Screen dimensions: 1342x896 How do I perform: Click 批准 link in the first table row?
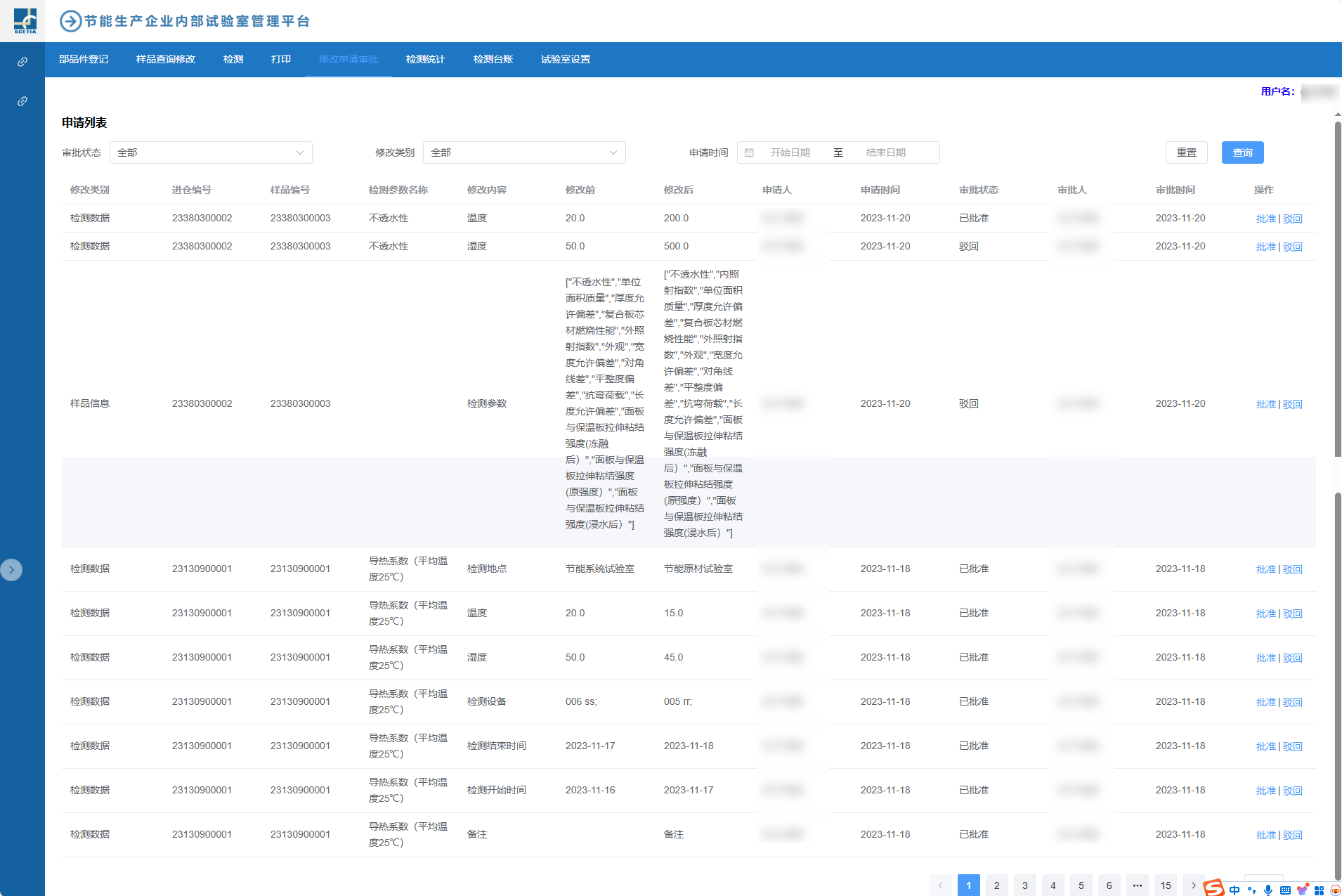click(x=1265, y=219)
